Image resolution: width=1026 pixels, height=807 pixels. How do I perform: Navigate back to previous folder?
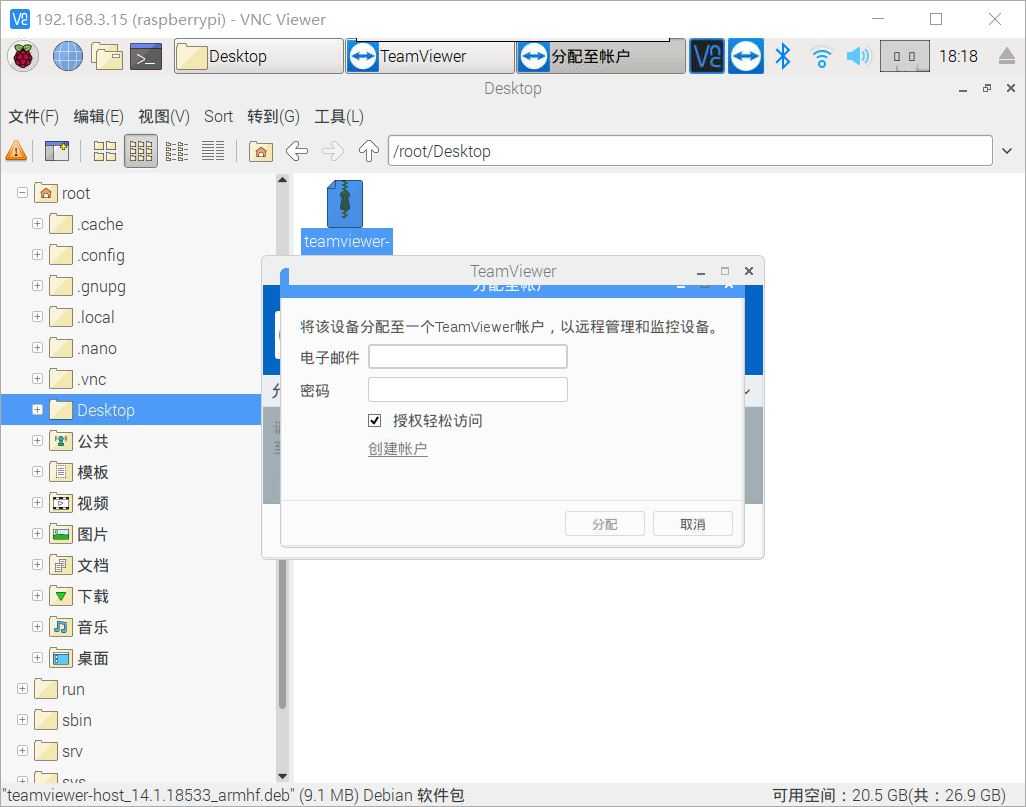pyautogui.click(x=296, y=151)
